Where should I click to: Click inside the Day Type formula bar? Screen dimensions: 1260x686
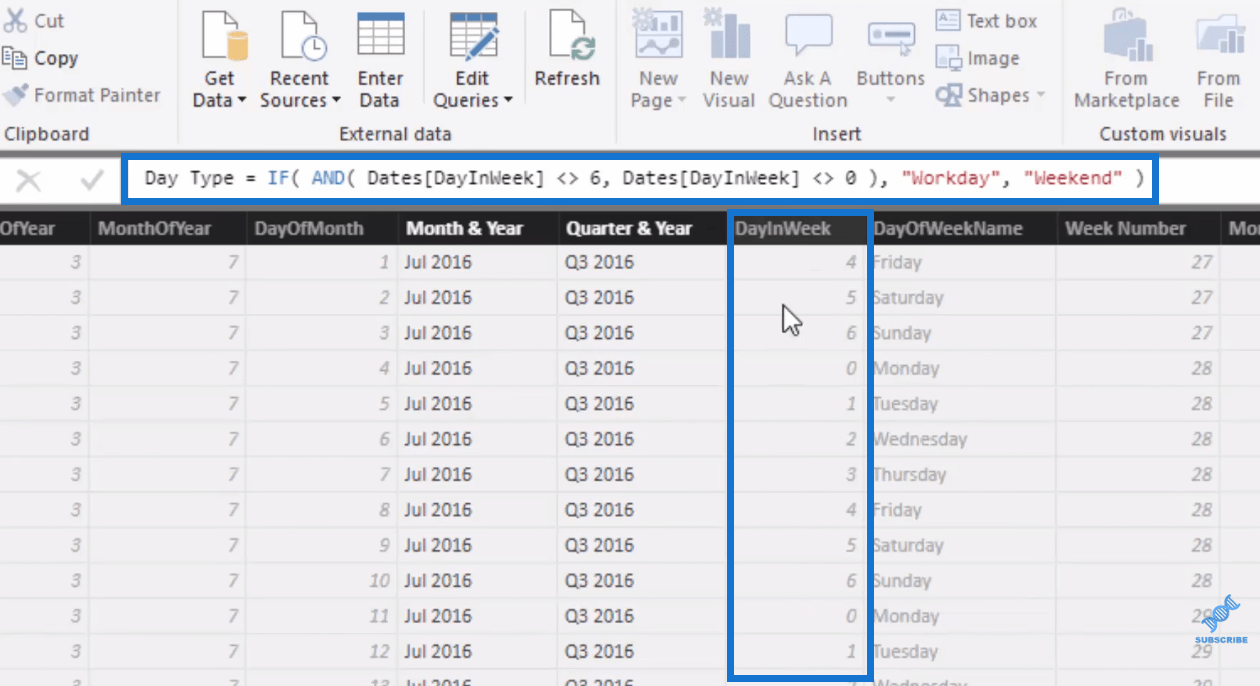click(x=638, y=179)
